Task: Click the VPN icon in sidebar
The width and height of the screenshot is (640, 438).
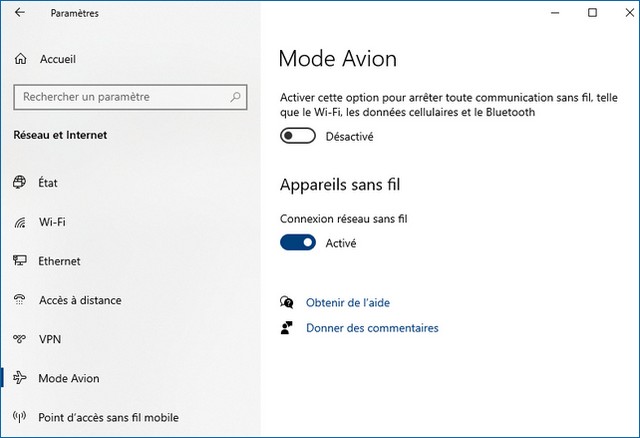Action: click(x=19, y=339)
